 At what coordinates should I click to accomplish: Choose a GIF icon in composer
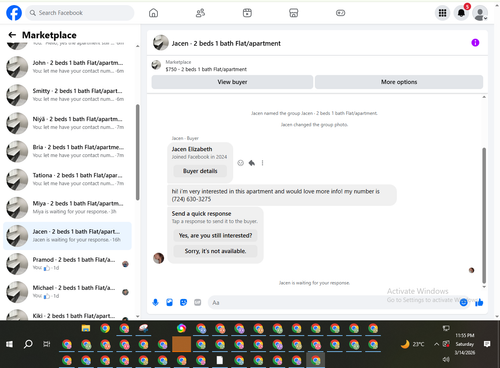pos(198,302)
